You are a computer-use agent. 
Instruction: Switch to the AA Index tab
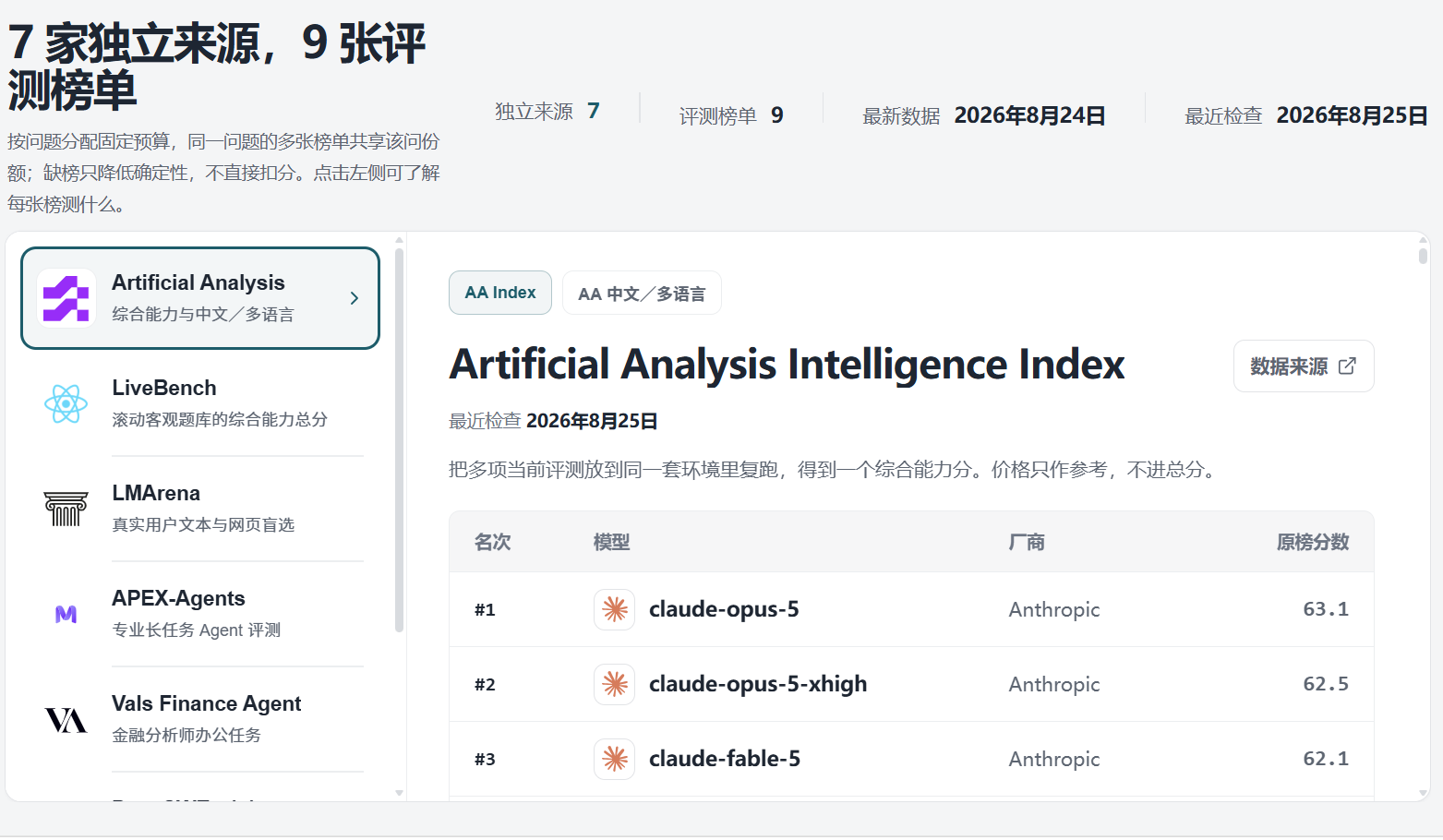coord(500,293)
